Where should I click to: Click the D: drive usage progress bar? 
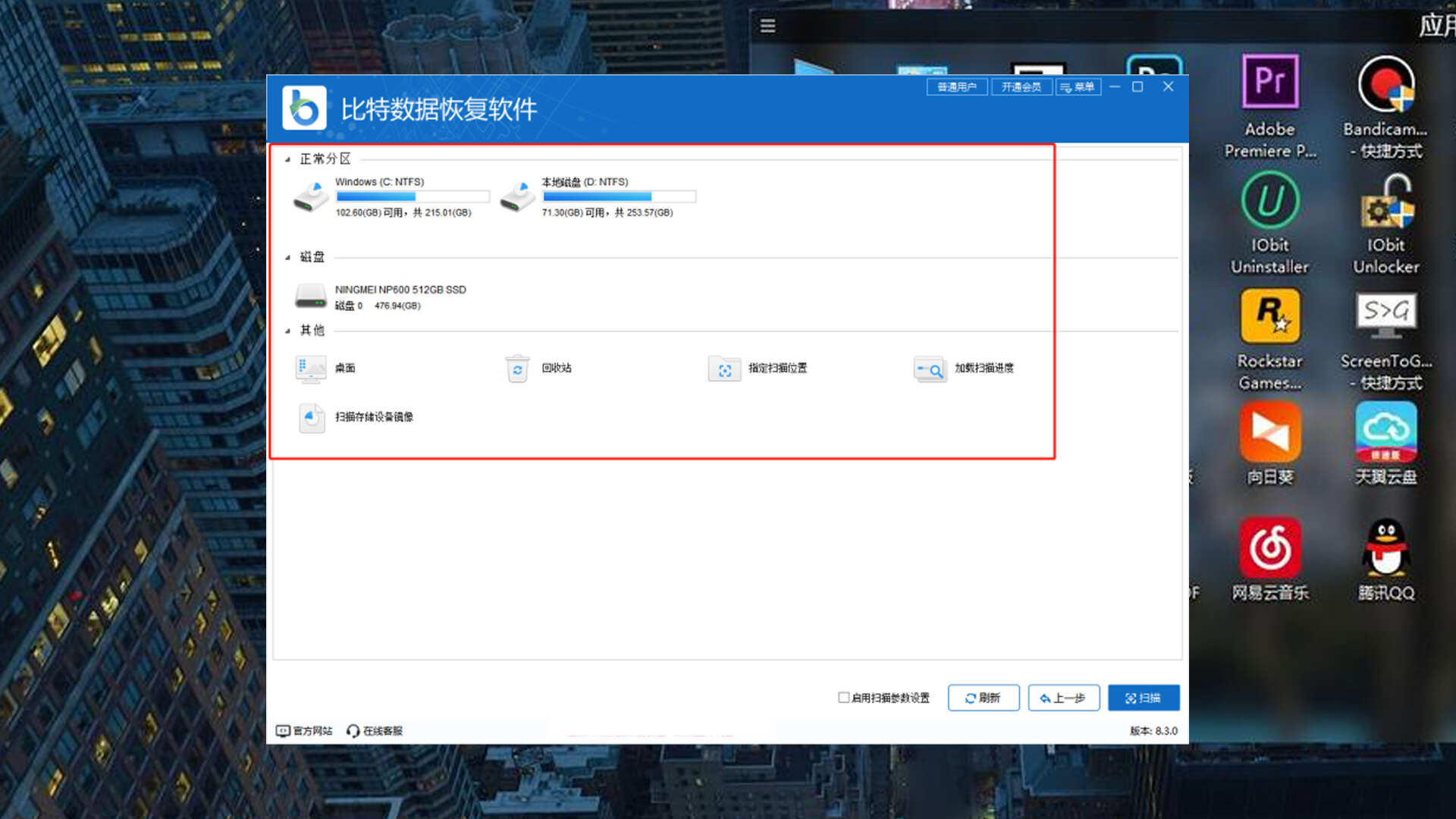tap(619, 196)
